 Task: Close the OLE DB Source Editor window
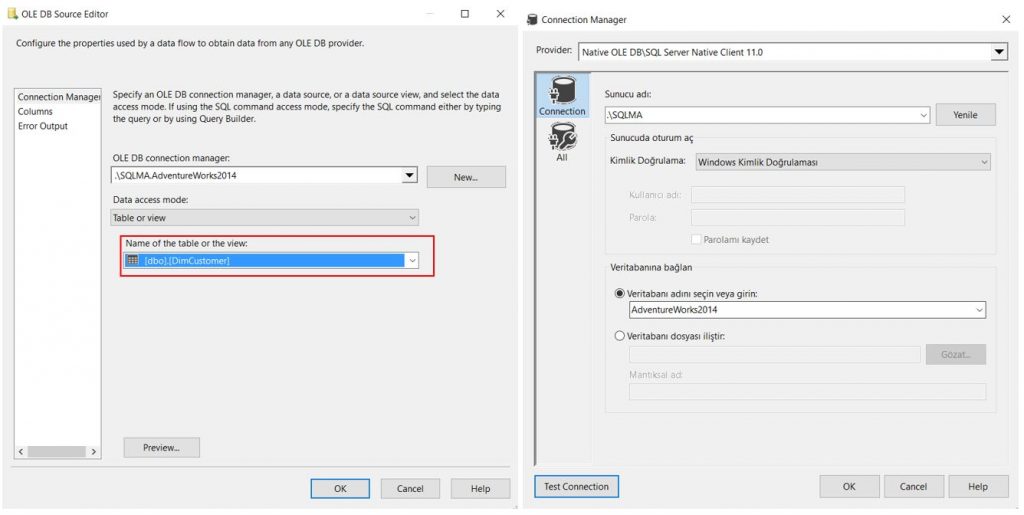click(x=500, y=14)
